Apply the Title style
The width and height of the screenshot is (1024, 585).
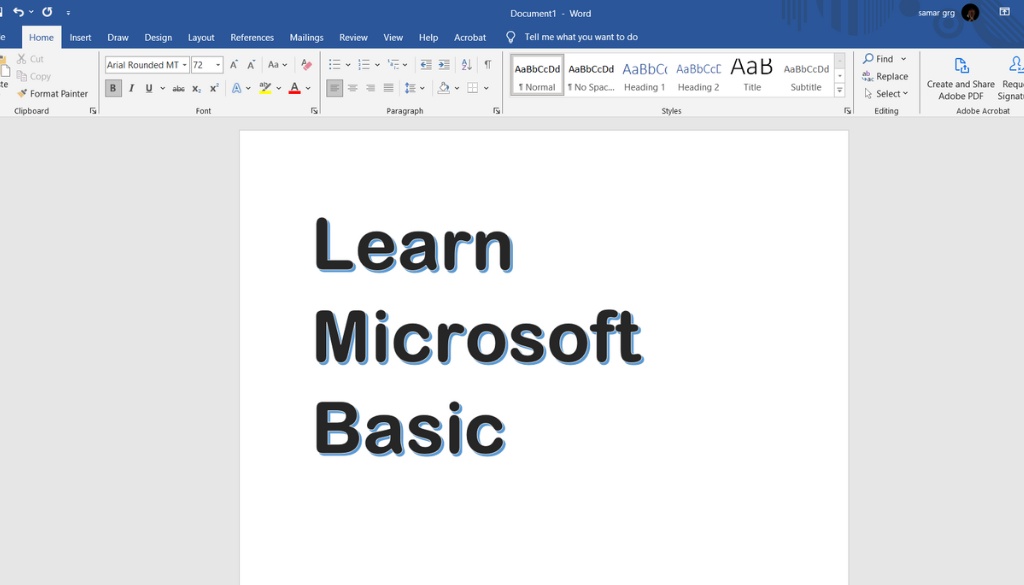pos(752,76)
